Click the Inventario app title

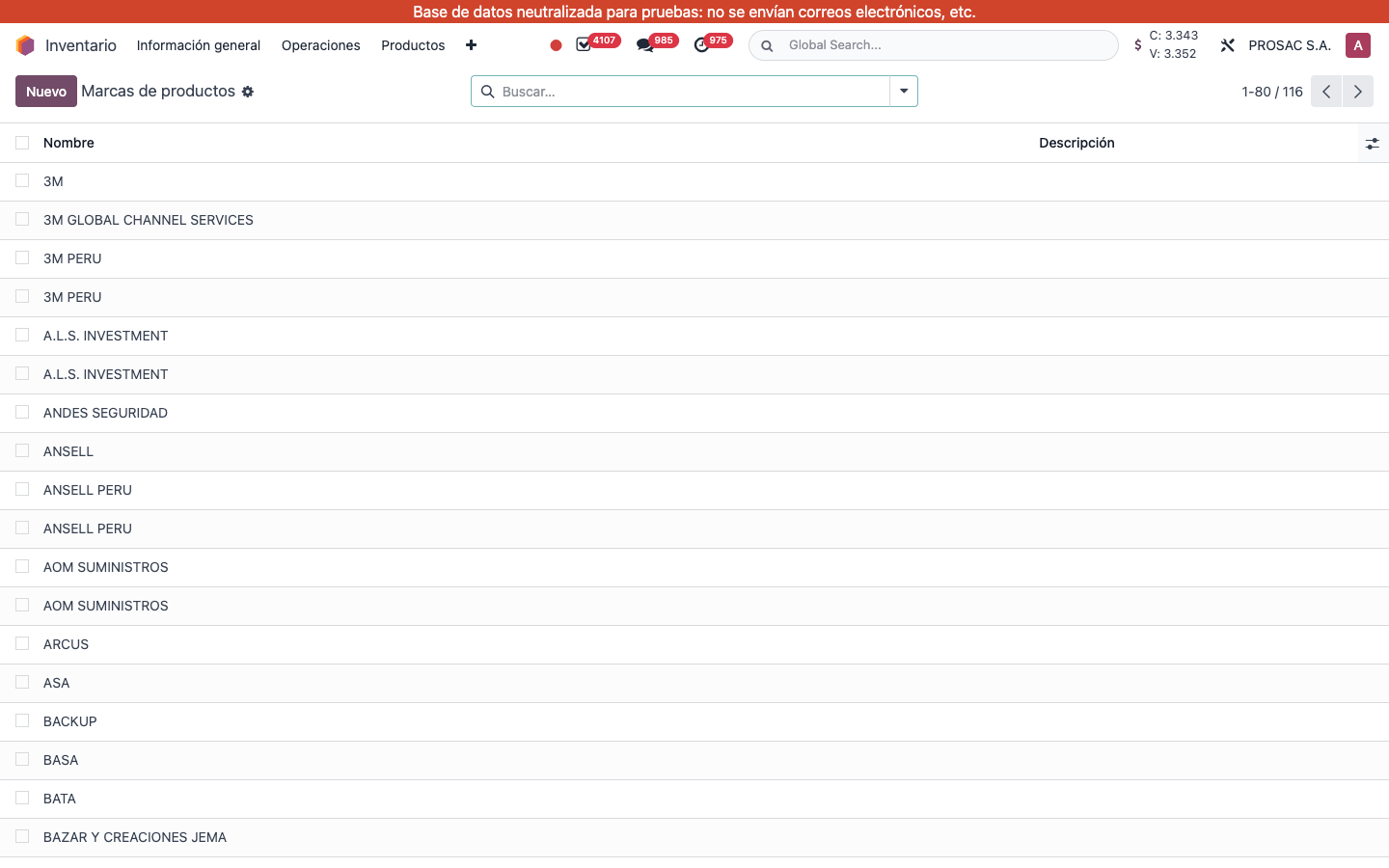(x=81, y=45)
